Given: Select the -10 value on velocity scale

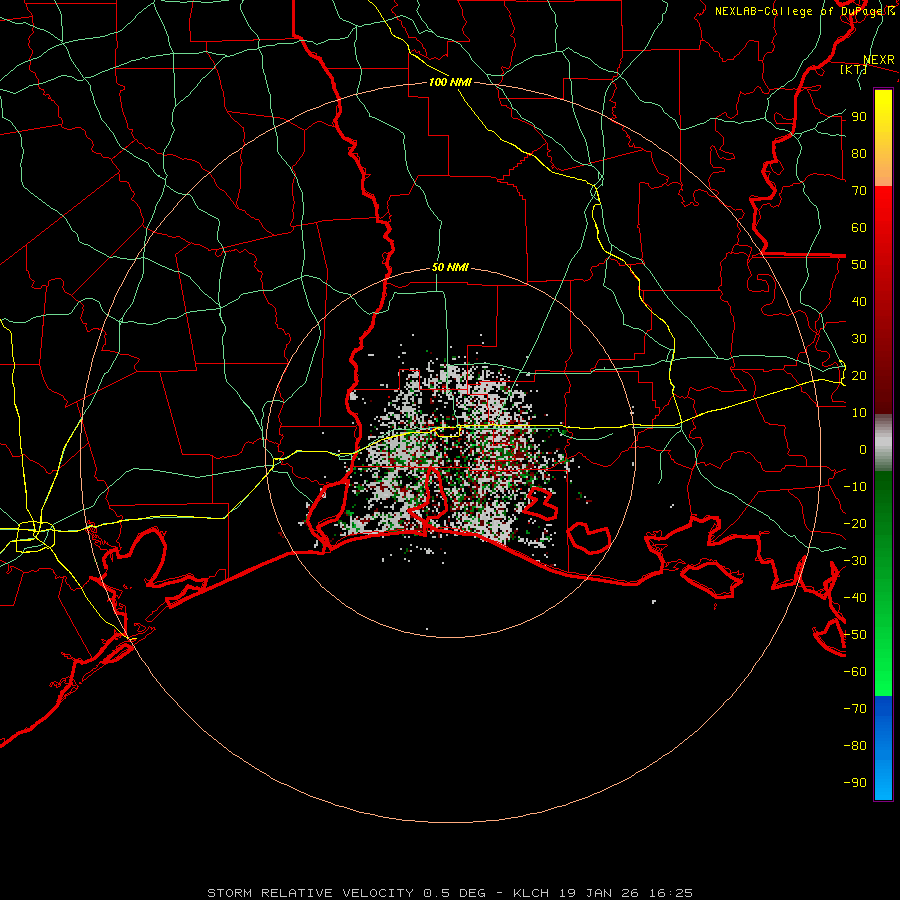Looking at the screenshot, I should 855,487.
